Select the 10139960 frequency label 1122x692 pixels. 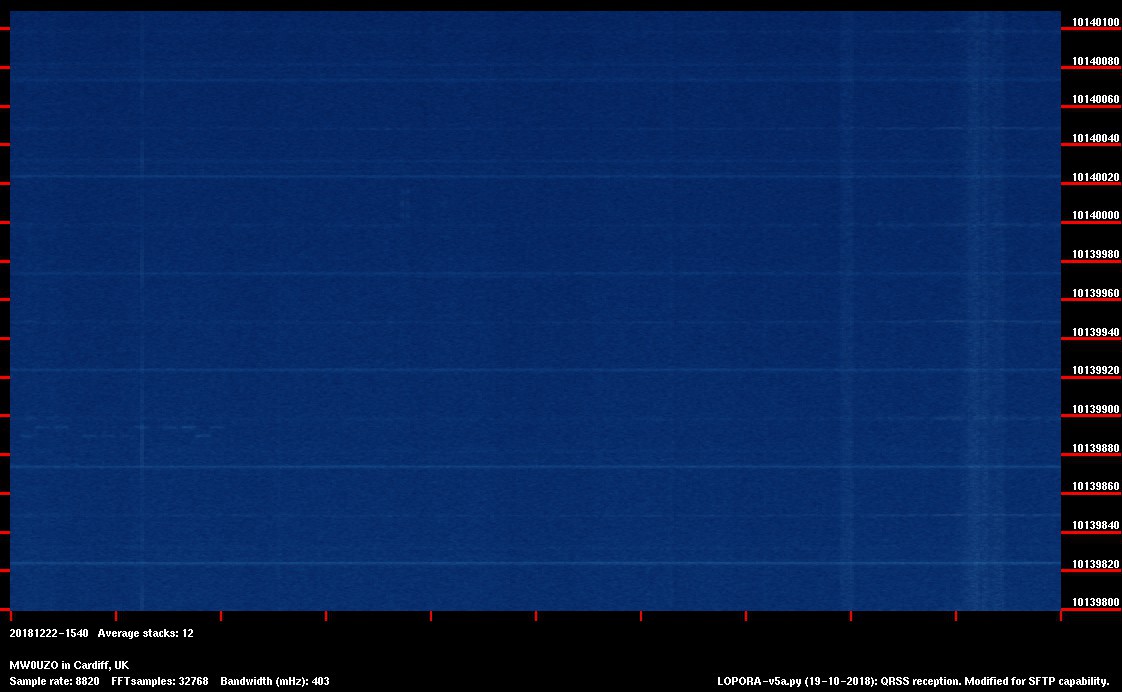[1095, 293]
